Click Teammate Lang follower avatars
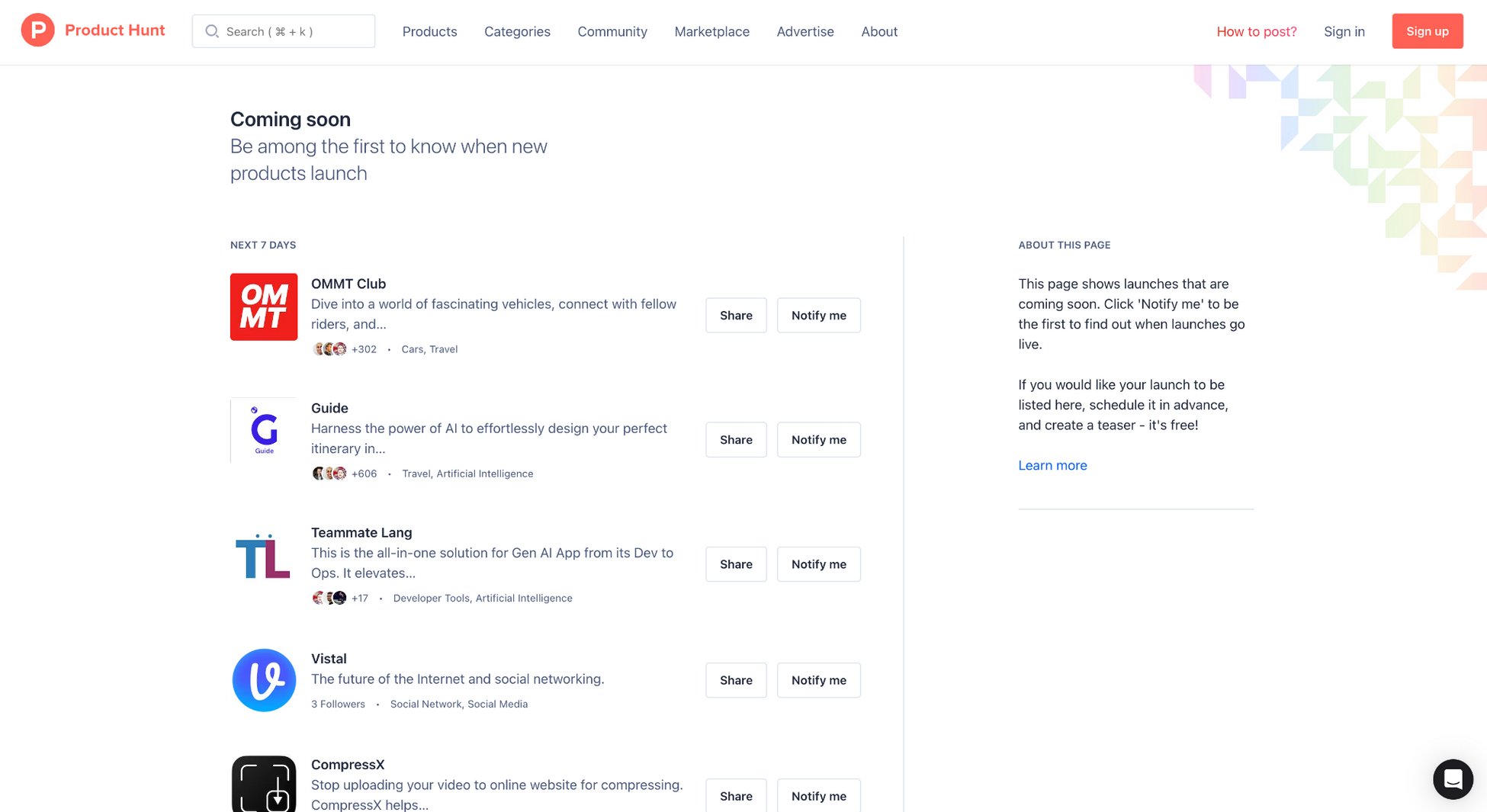This screenshot has width=1487, height=812. pyautogui.click(x=329, y=598)
